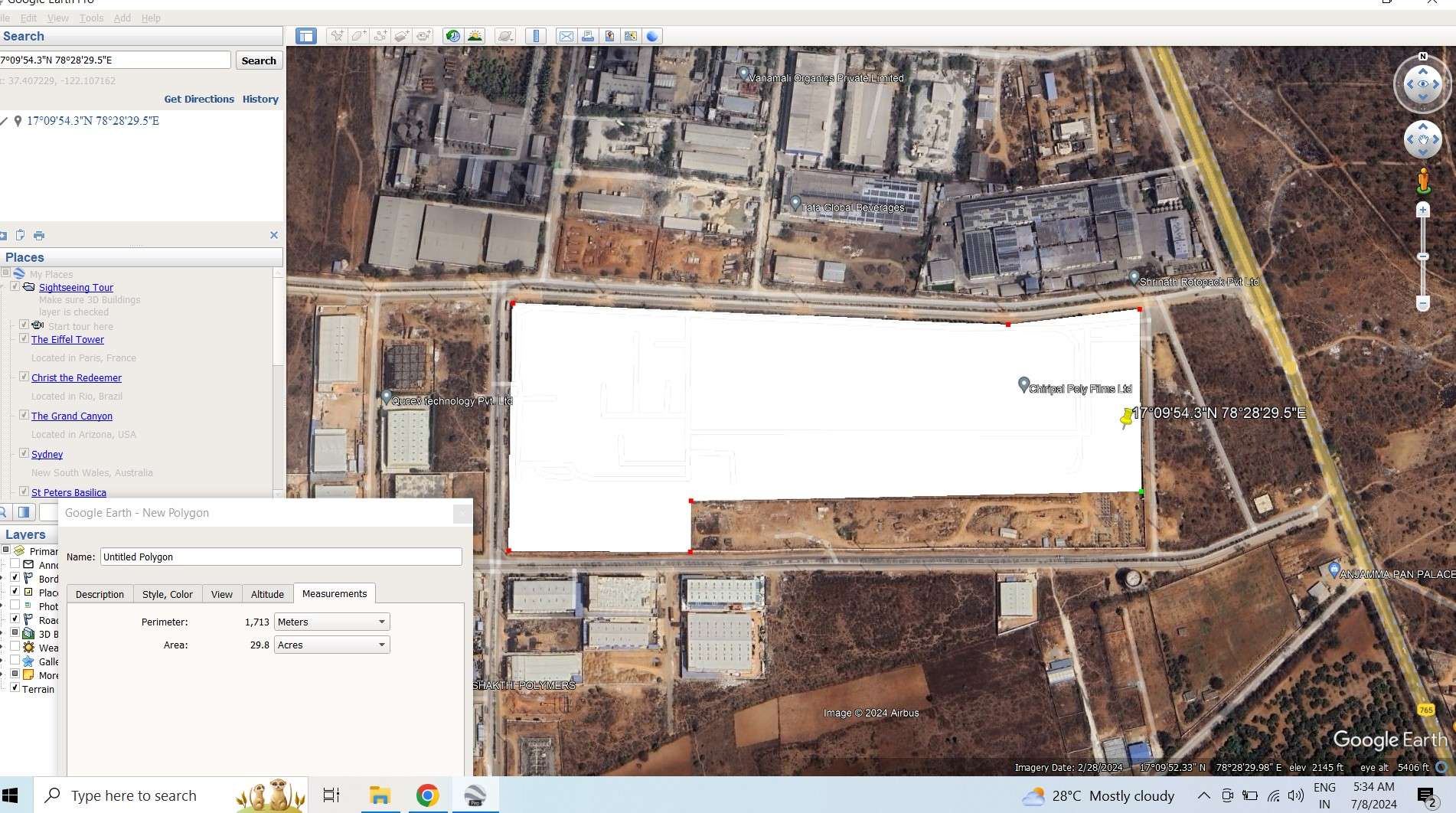Click the zoom slider handle
This screenshot has width=1456, height=813.
[1423, 256]
